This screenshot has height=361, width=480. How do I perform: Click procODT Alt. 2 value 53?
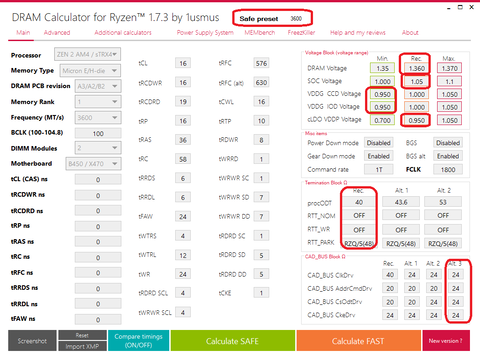pos(443,202)
